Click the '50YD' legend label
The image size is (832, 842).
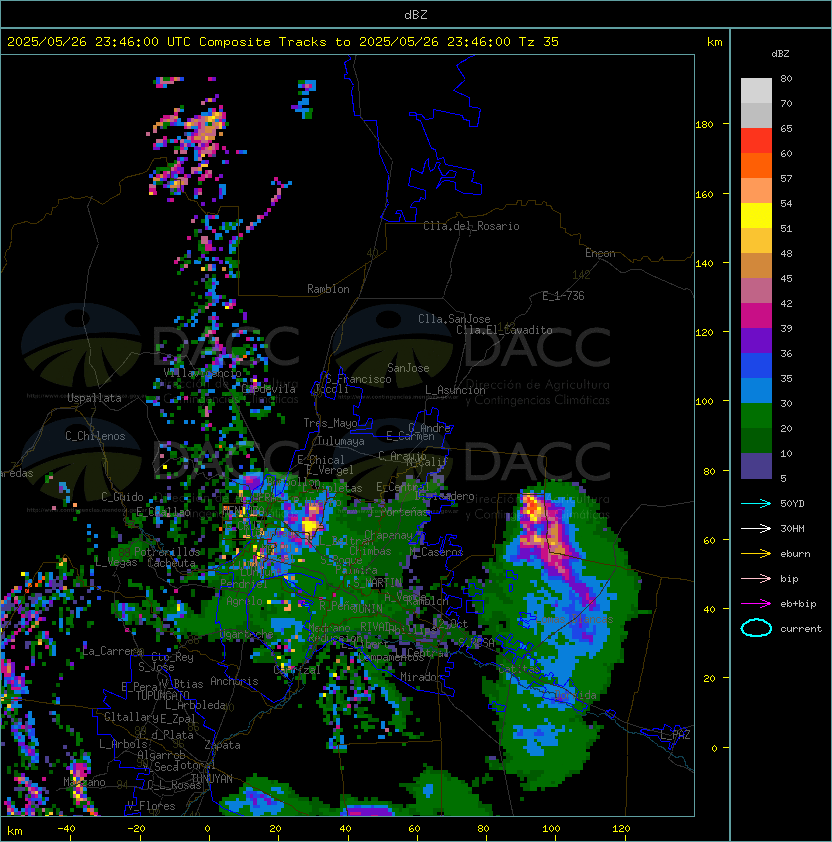coord(792,504)
